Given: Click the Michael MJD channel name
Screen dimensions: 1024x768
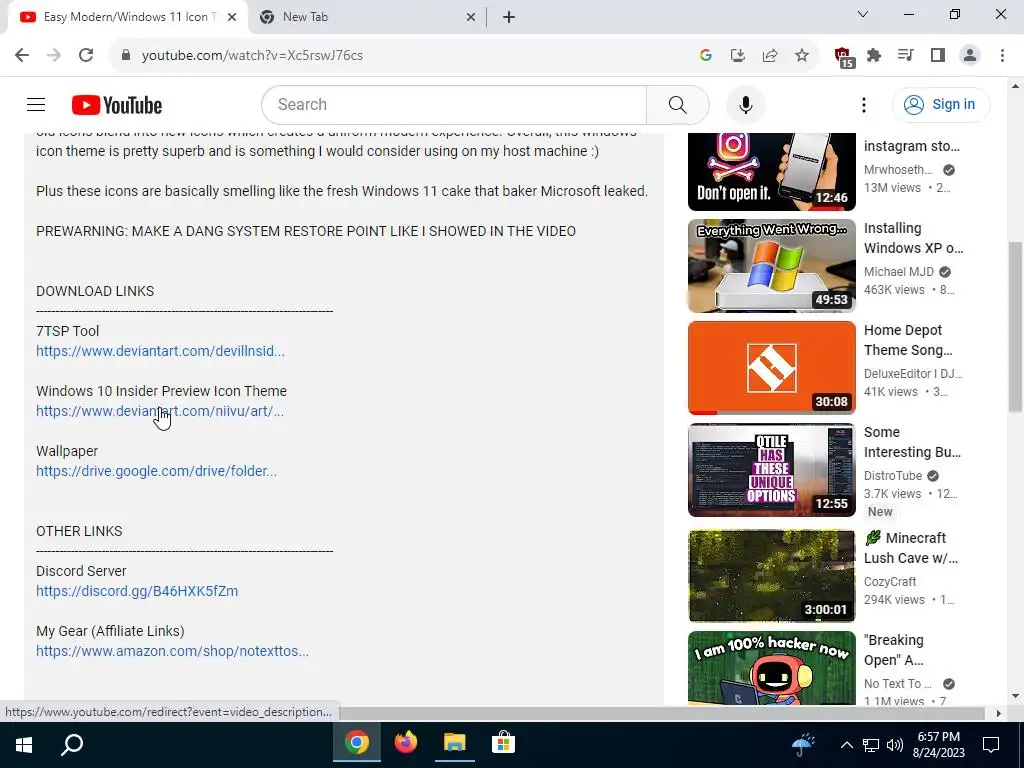Looking at the screenshot, I should tap(899, 272).
